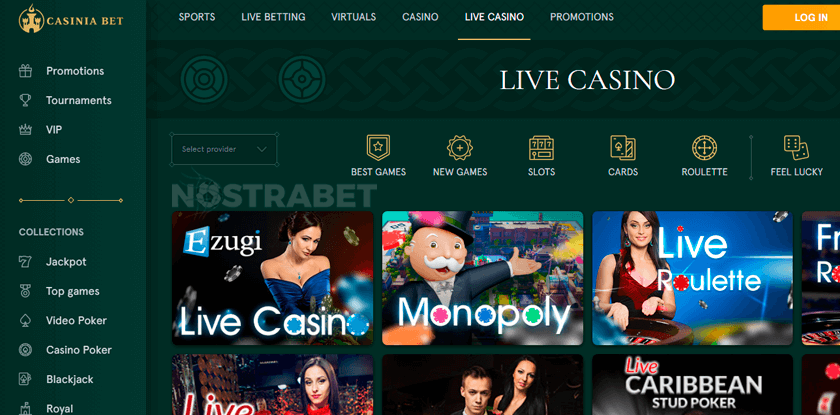Open the Live Betting tab
Viewport: 840px width, 415px height.
[x=273, y=17]
